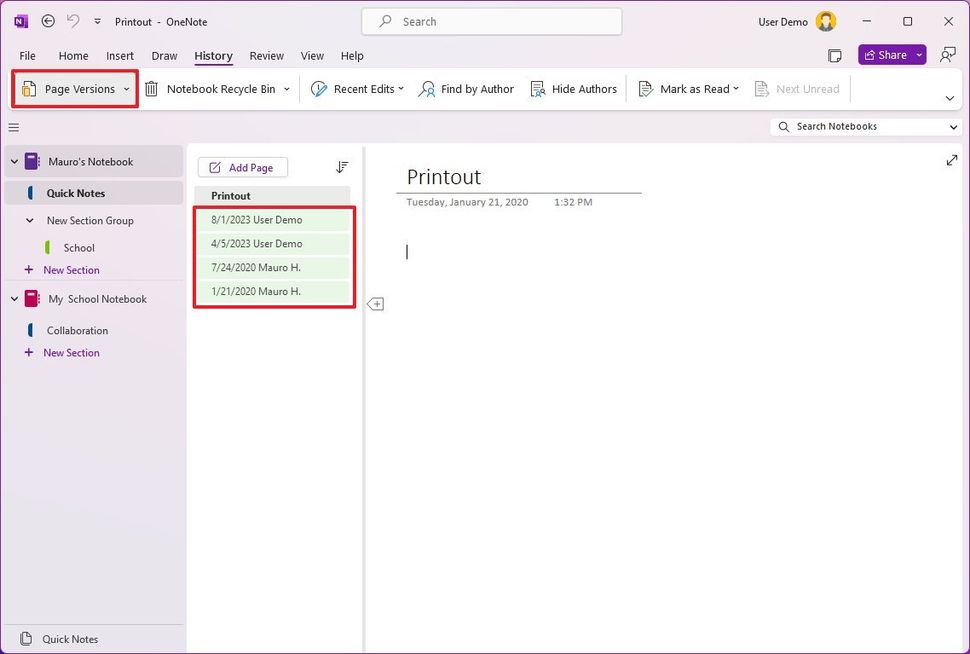
Task: Click the User Demo avatar icon
Action: [x=825, y=20]
